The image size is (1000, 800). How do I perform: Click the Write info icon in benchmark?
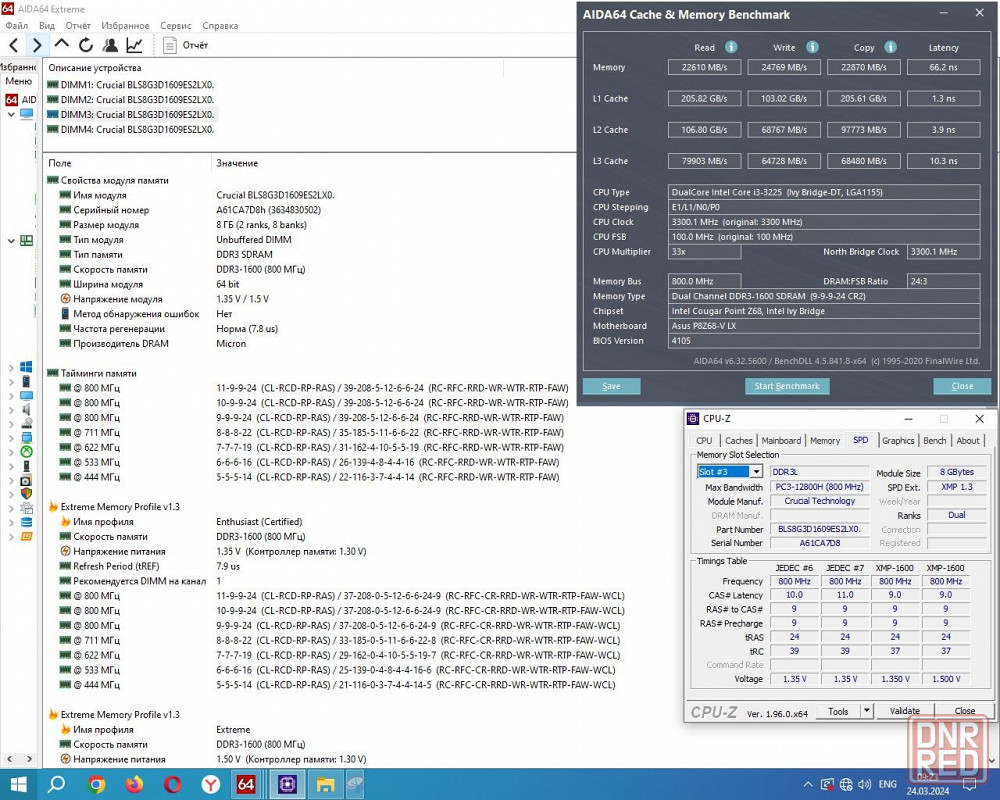click(812, 47)
